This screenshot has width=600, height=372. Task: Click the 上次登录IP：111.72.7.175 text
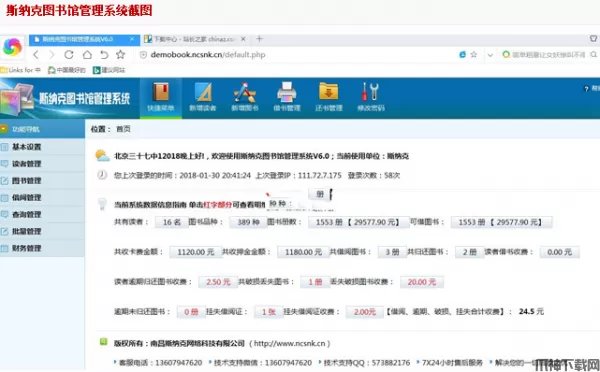coord(298,176)
